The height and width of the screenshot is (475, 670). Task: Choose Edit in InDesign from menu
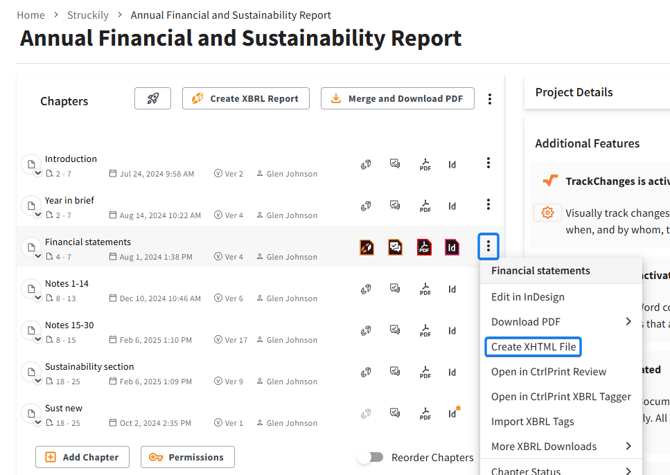coord(527,297)
